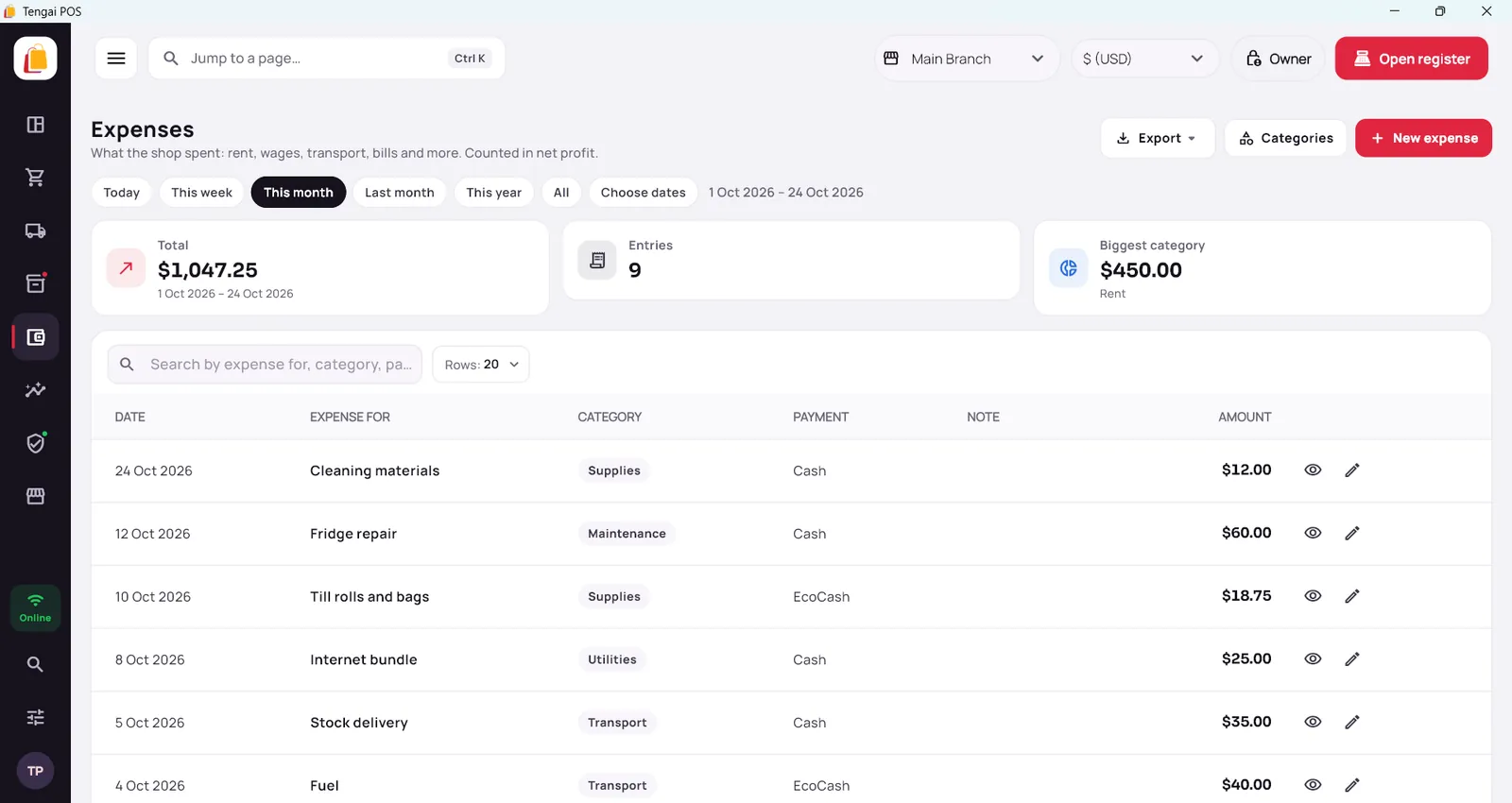Open the analytics chart sidebar icon

coord(35,390)
